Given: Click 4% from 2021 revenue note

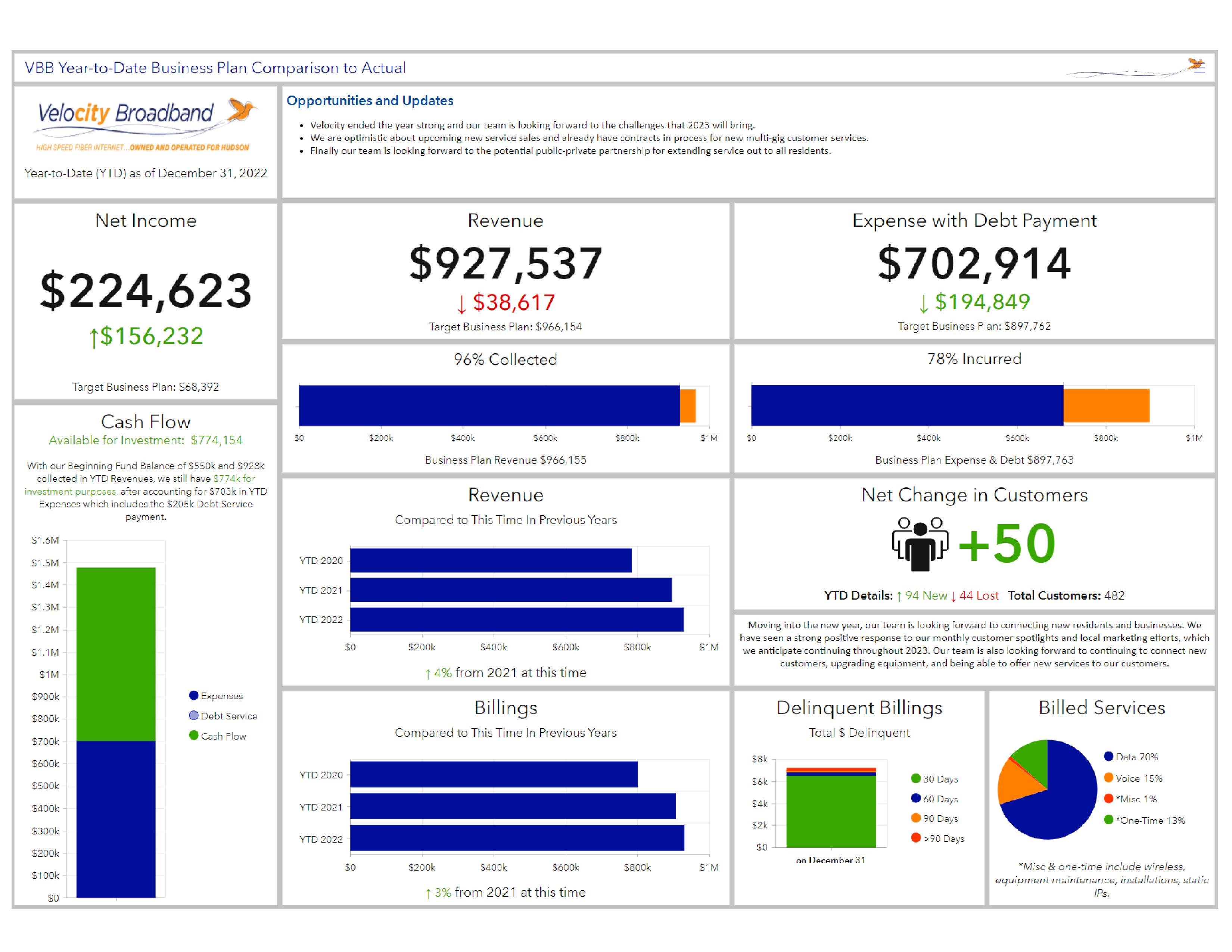Looking at the screenshot, I should tap(505, 673).
